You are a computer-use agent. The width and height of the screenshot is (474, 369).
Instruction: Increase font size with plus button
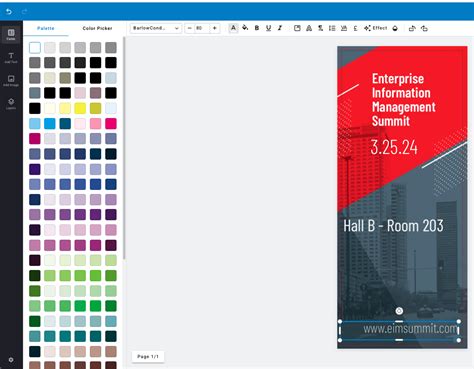pos(215,28)
